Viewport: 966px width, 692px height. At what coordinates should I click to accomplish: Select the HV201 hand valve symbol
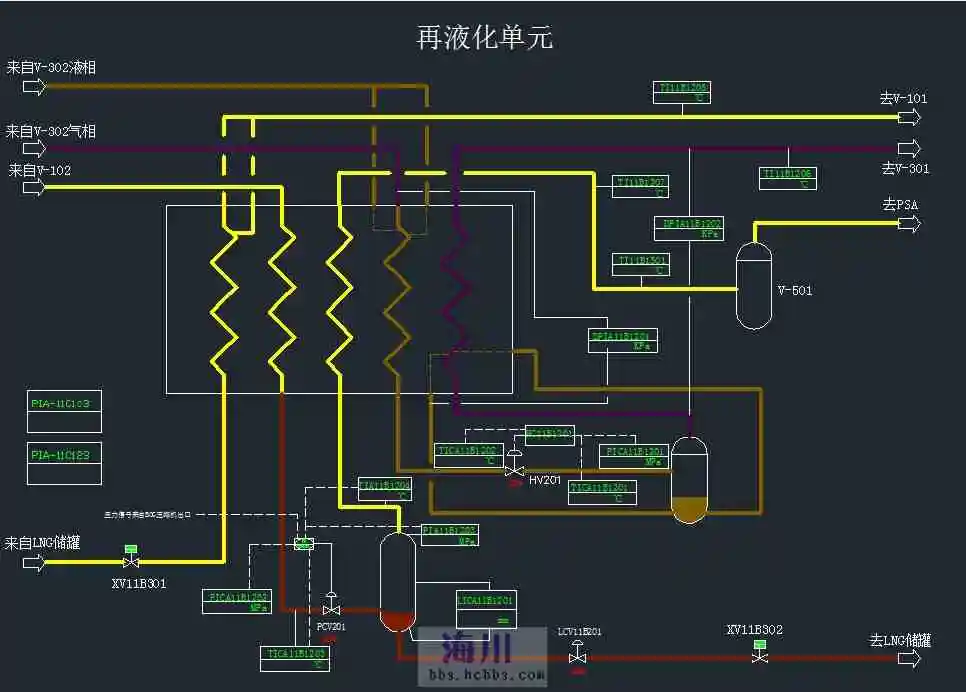coord(514,463)
